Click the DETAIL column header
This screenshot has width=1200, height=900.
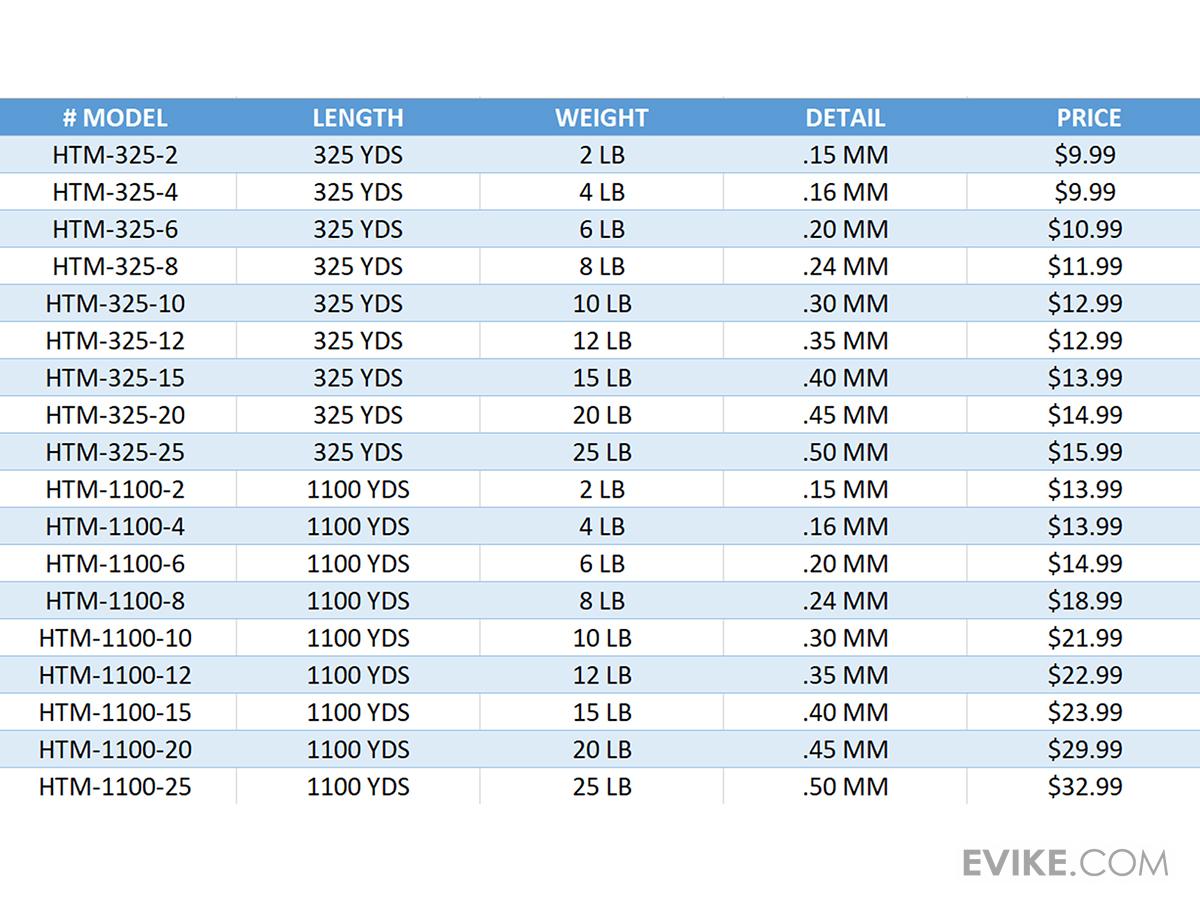click(845, 118)
